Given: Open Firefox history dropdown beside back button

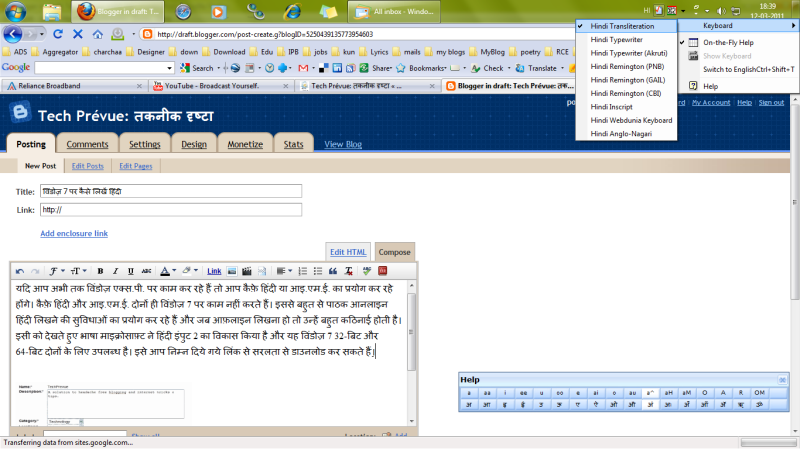Looking at the screenshot, I should point(41,34).
